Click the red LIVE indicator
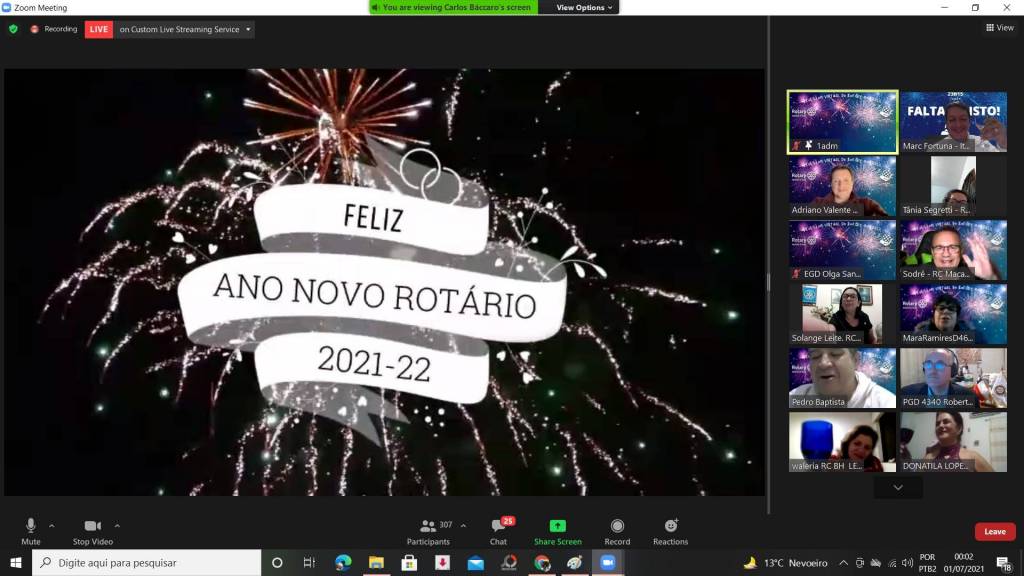Screen dimensions: 1024x576 tap(99, 29)
